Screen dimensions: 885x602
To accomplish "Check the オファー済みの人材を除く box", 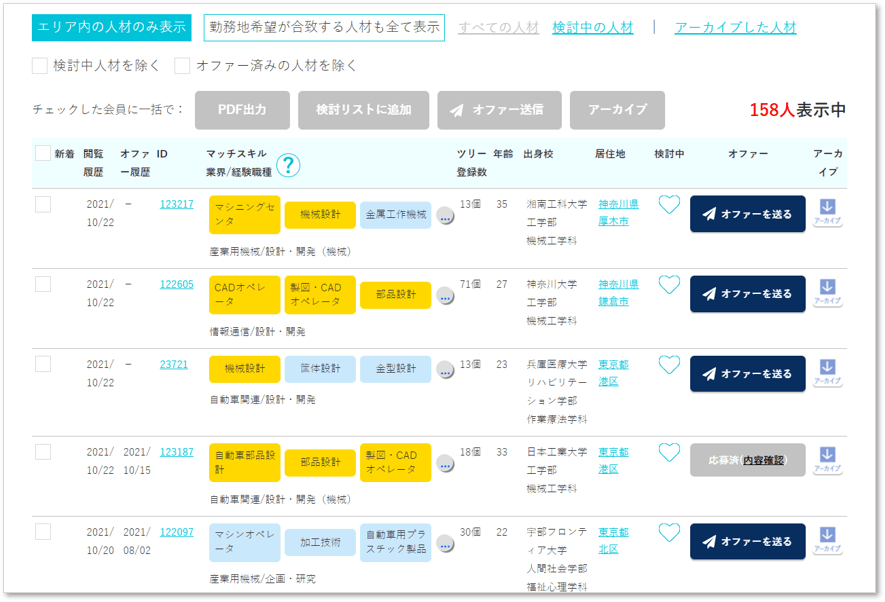I will (182, 65).
